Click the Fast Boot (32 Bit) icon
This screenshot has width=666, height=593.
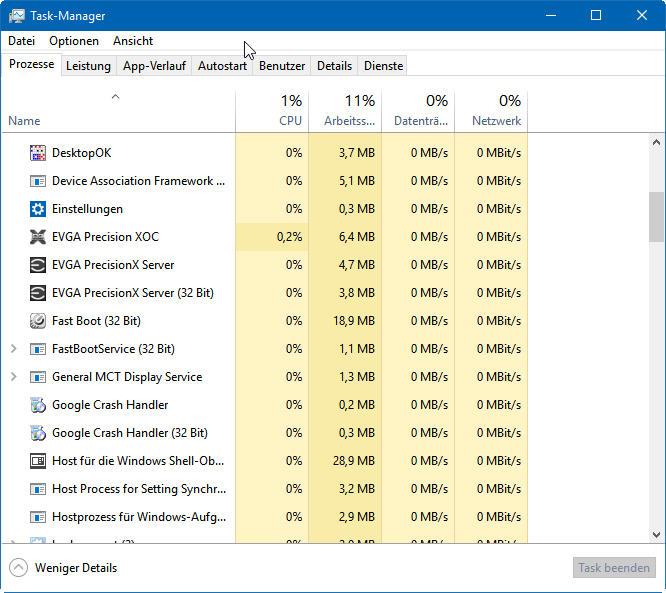point(38,321)
